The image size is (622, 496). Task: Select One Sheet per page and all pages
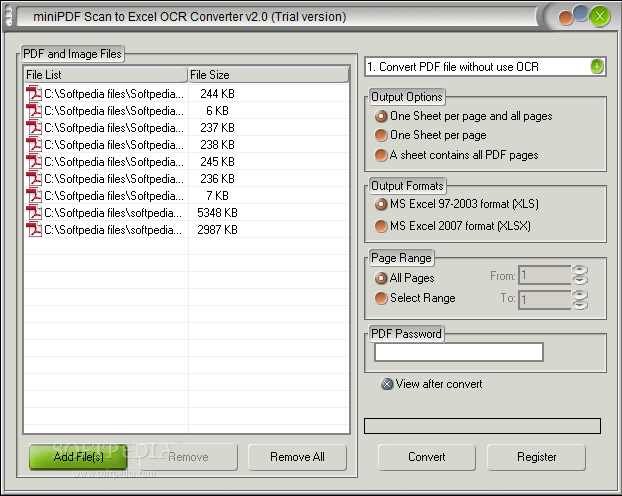pos(463,116)
